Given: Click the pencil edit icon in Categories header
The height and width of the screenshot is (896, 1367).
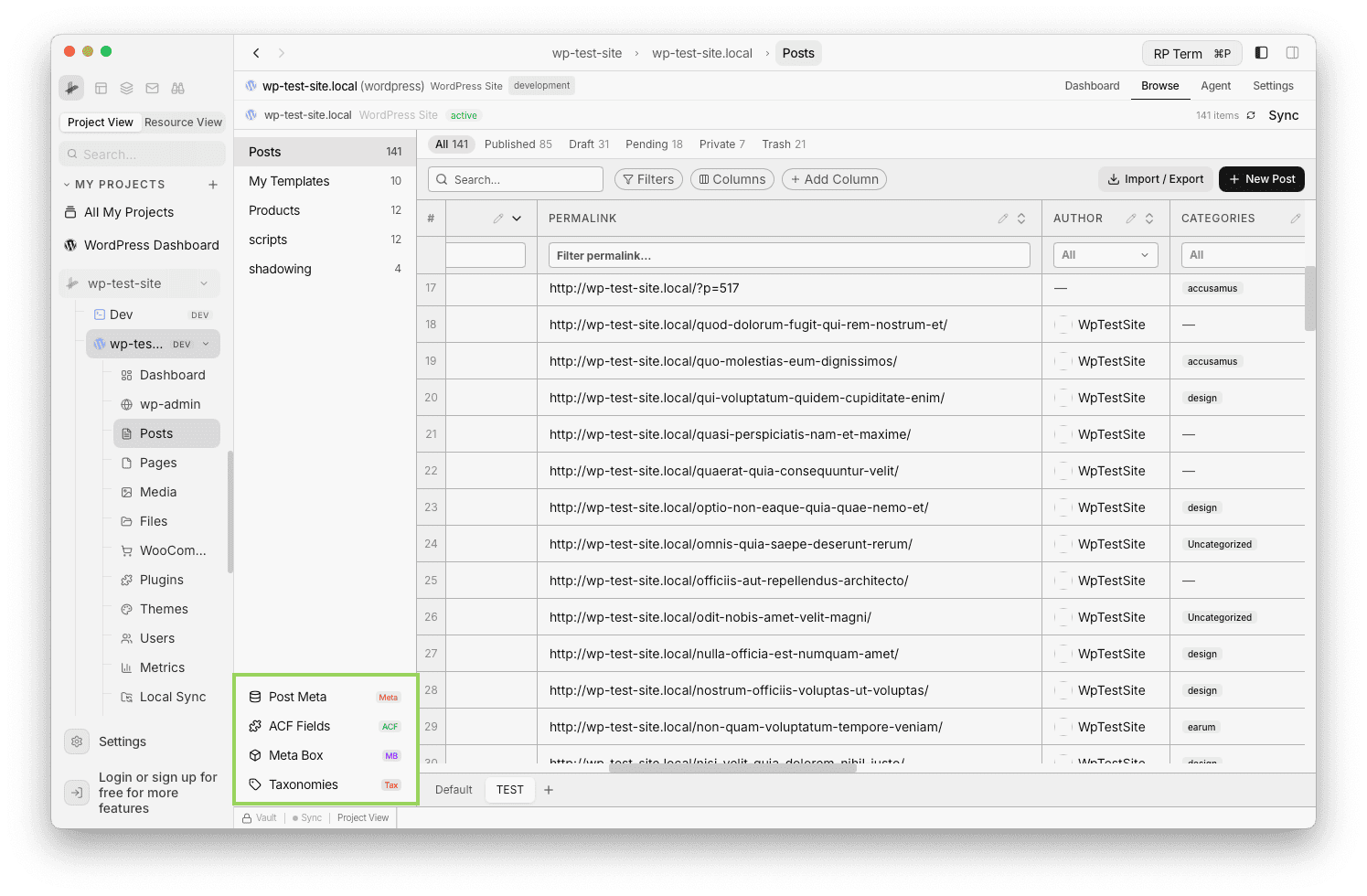Looking at the screenshot, I should (1296, 219).
